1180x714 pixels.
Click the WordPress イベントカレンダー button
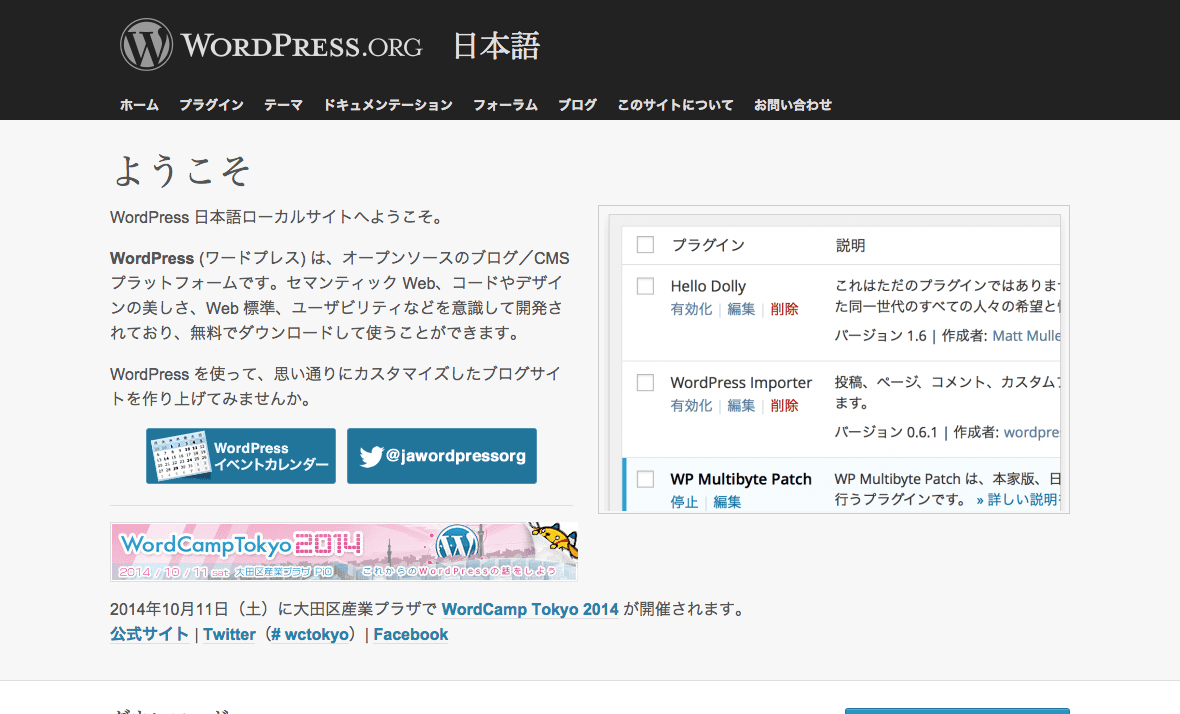tap(241, 456)
